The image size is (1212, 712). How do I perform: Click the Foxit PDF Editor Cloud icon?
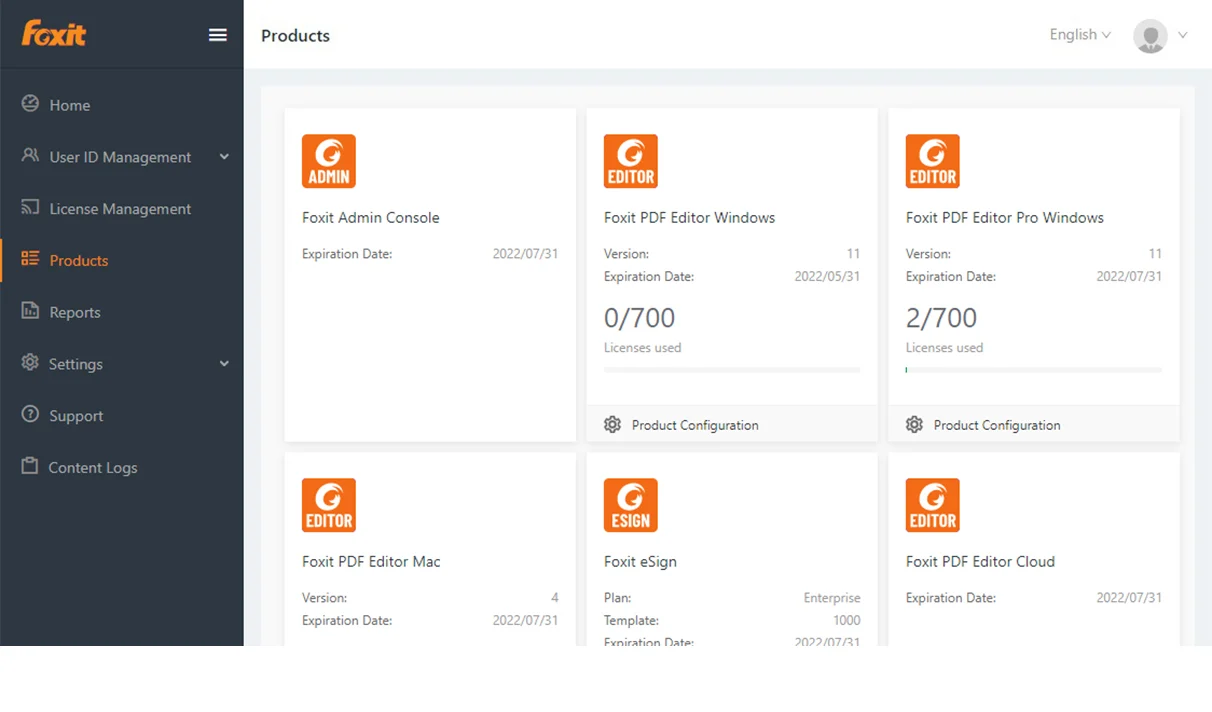(932, 505)
